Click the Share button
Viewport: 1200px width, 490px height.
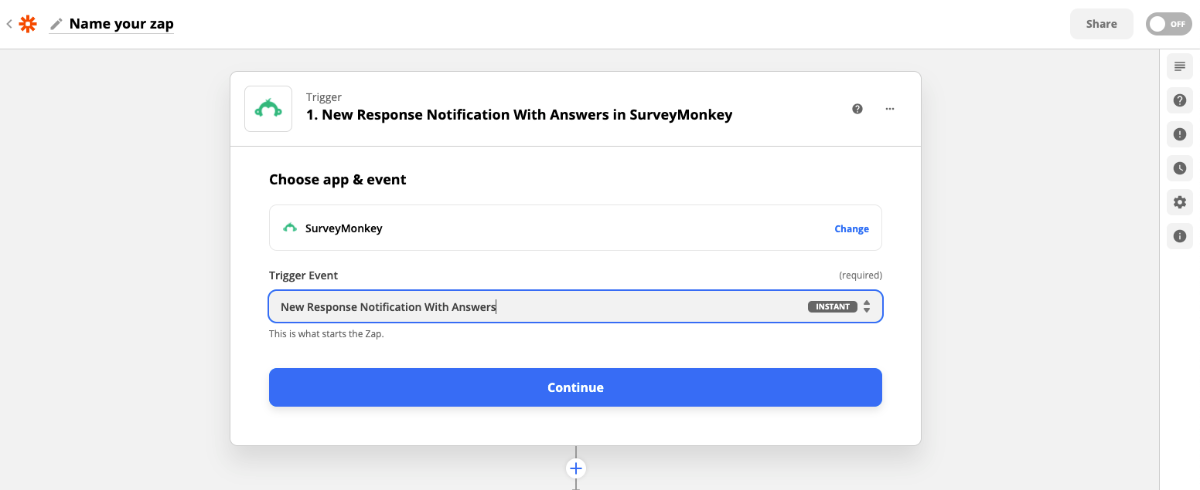point(1101,24)
